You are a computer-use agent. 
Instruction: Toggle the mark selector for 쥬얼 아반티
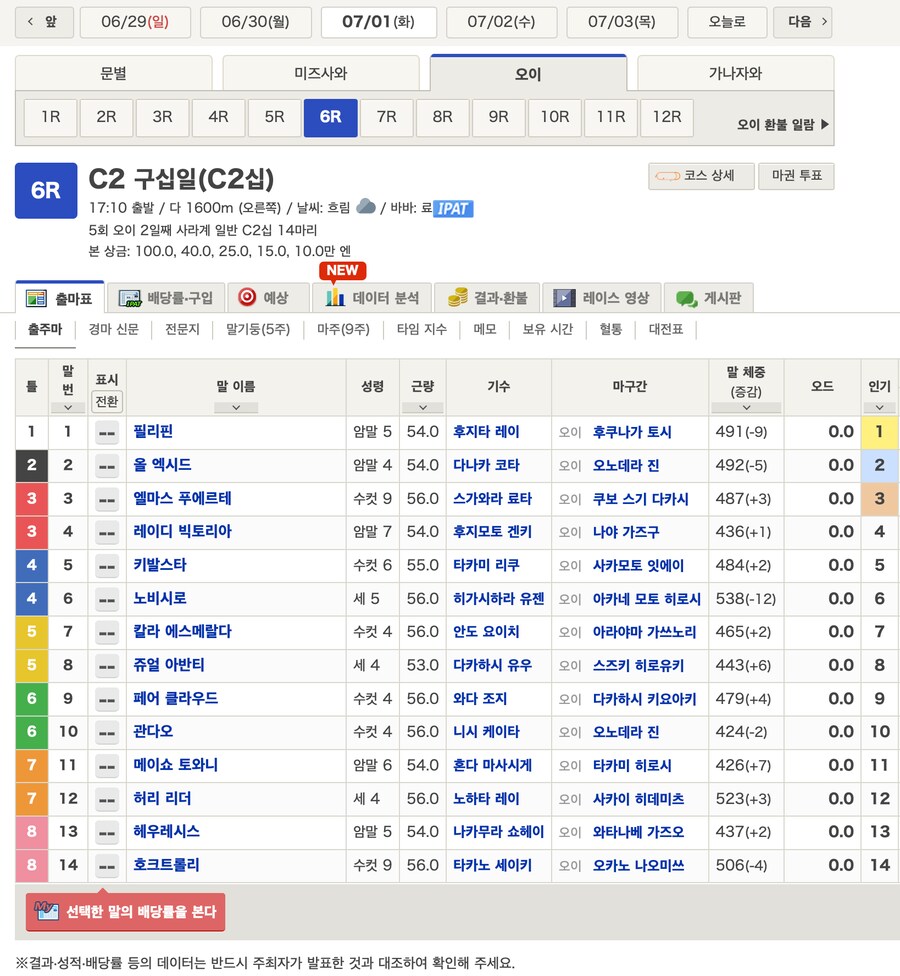[106, 666]
